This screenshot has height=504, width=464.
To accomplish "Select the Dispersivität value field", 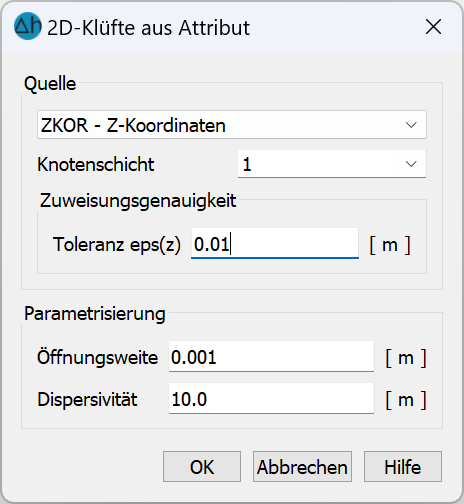I will click(271, 399).
